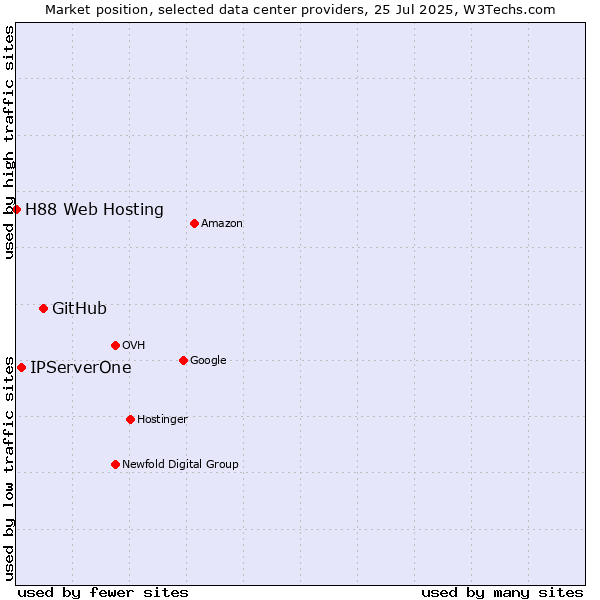Click the H88 Web Hosting red data point
600x600 pixels.
(16, 209)
